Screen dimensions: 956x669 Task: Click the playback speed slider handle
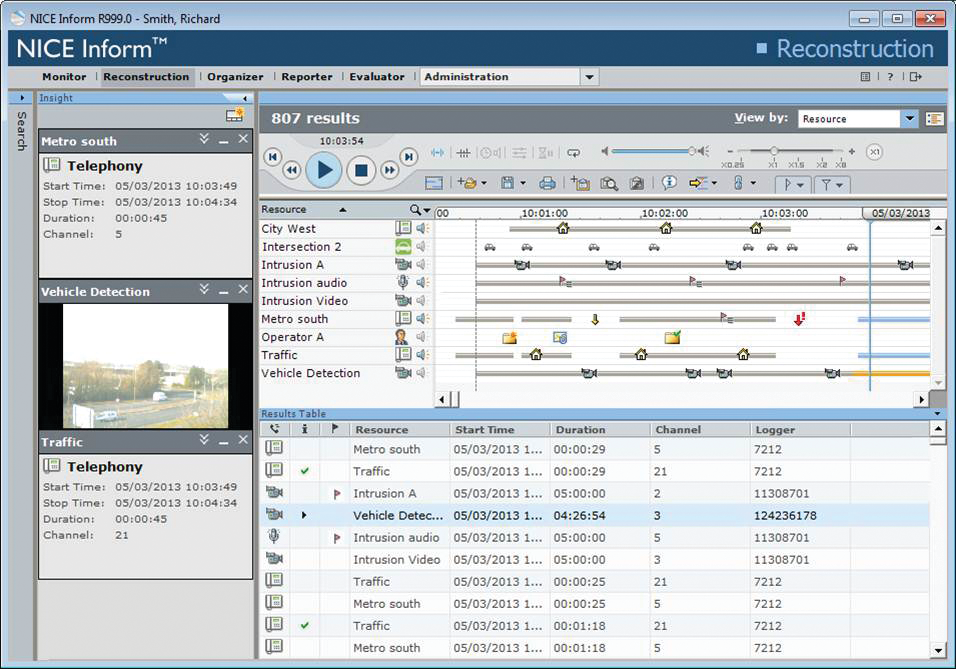coord(775,151)
